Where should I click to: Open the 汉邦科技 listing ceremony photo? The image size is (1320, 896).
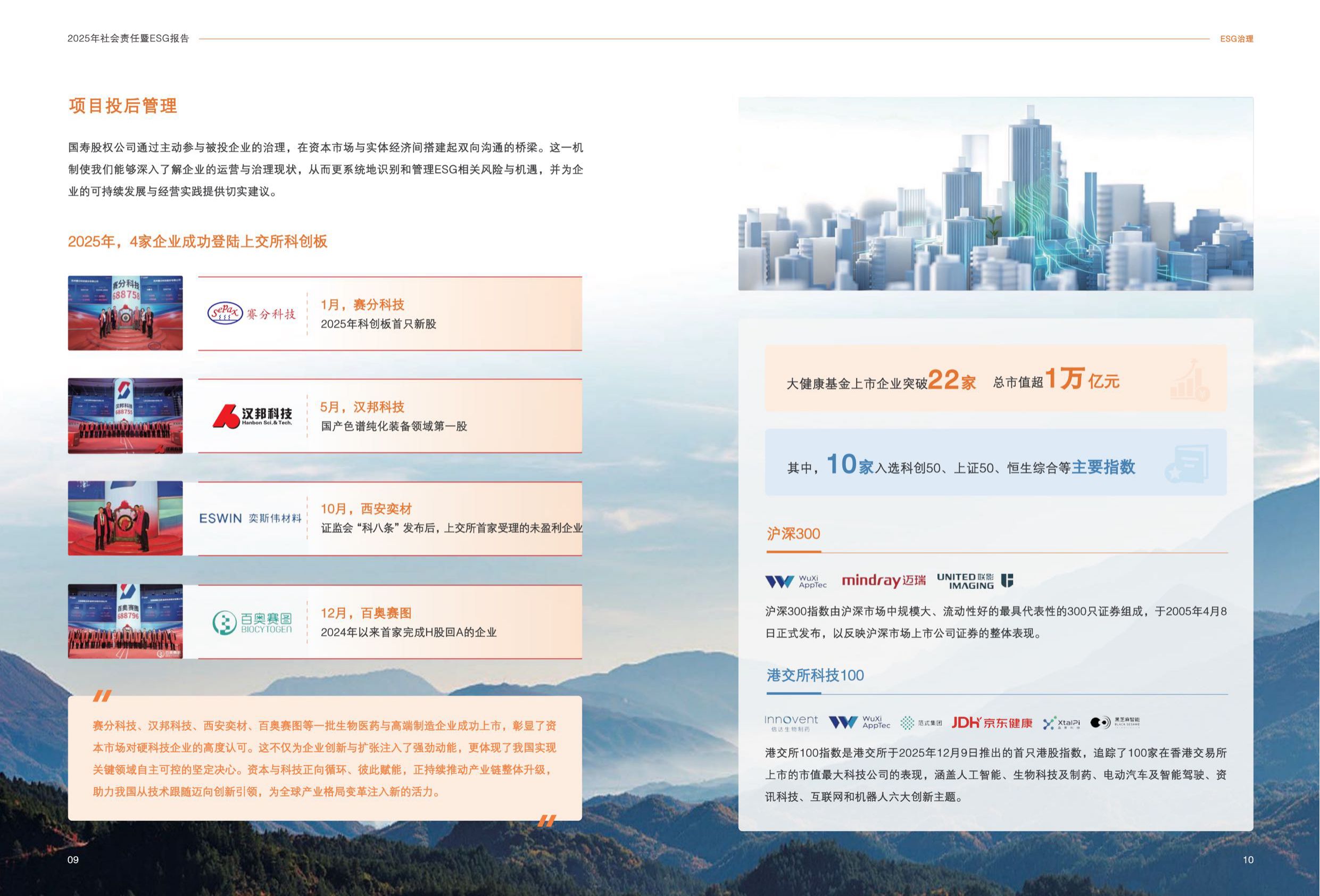click(x=126, y=416)
